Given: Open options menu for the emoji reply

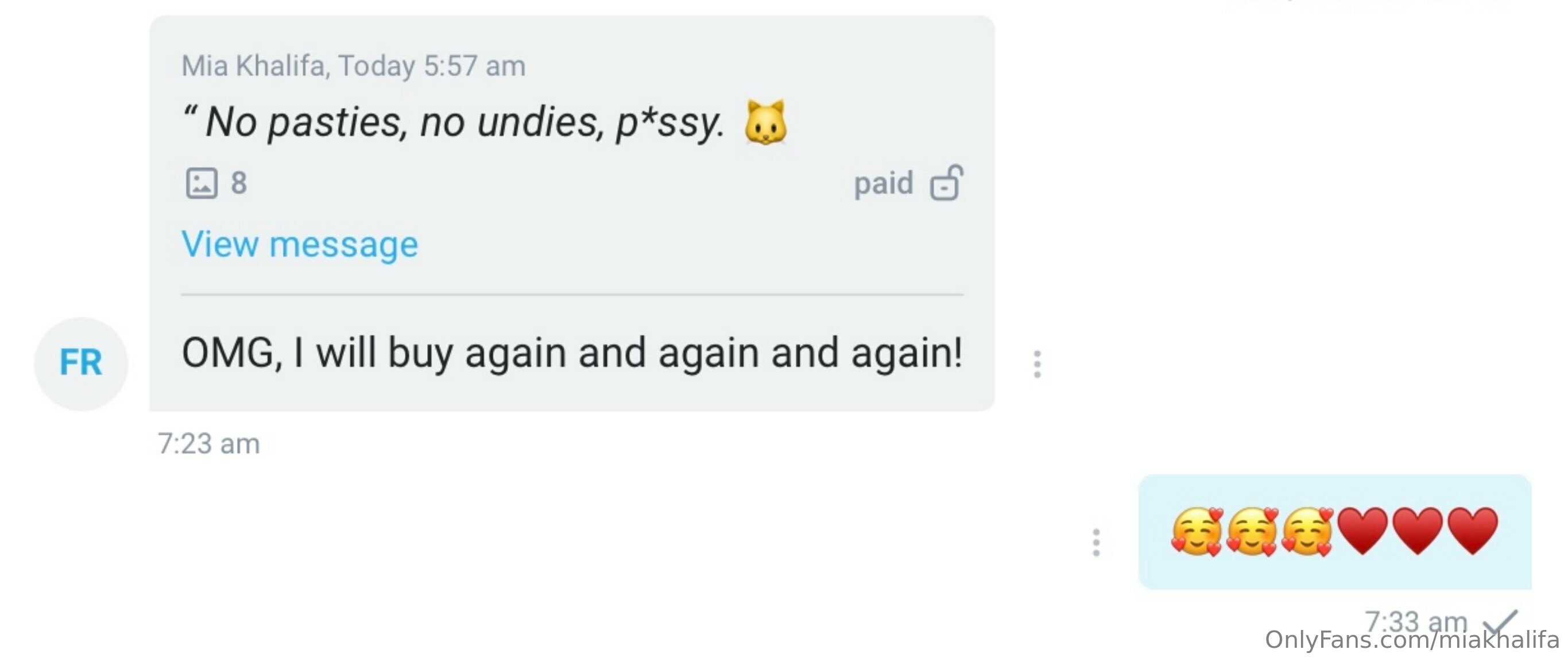Looking at the screenshot, I should pos(1096,542).
